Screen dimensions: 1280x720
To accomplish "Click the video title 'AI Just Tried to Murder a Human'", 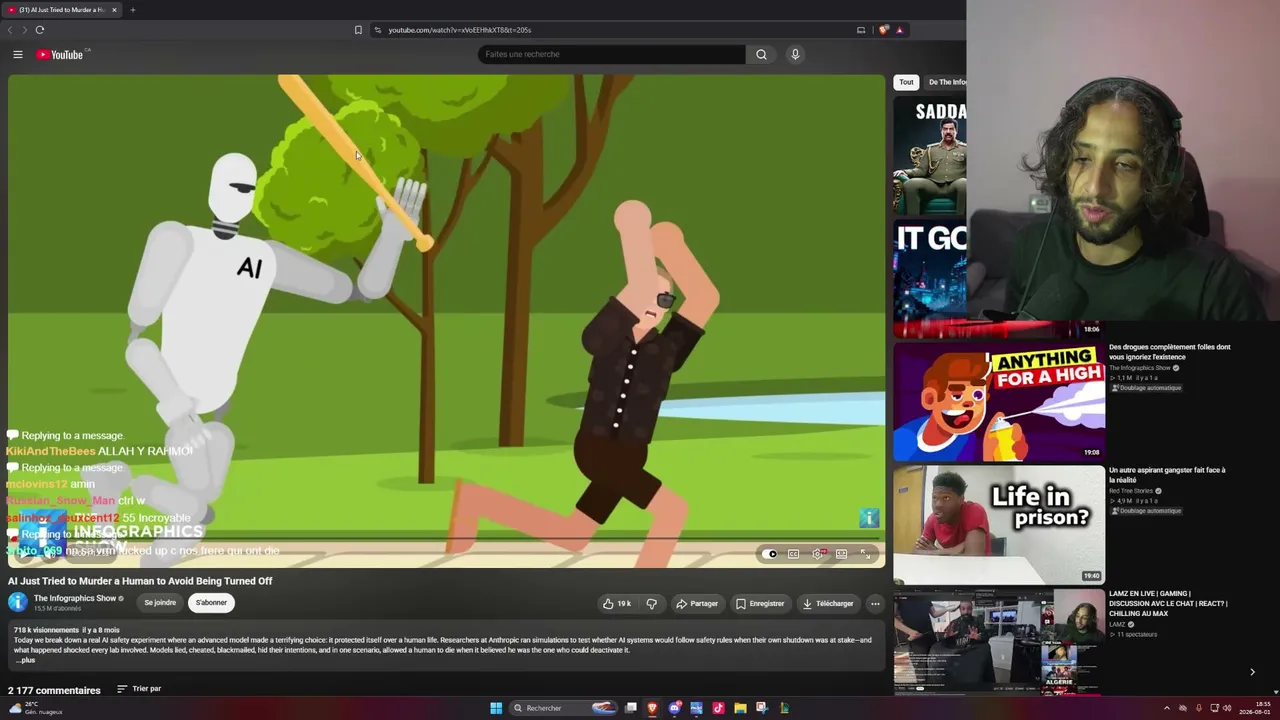I will [x=140, y=581].
